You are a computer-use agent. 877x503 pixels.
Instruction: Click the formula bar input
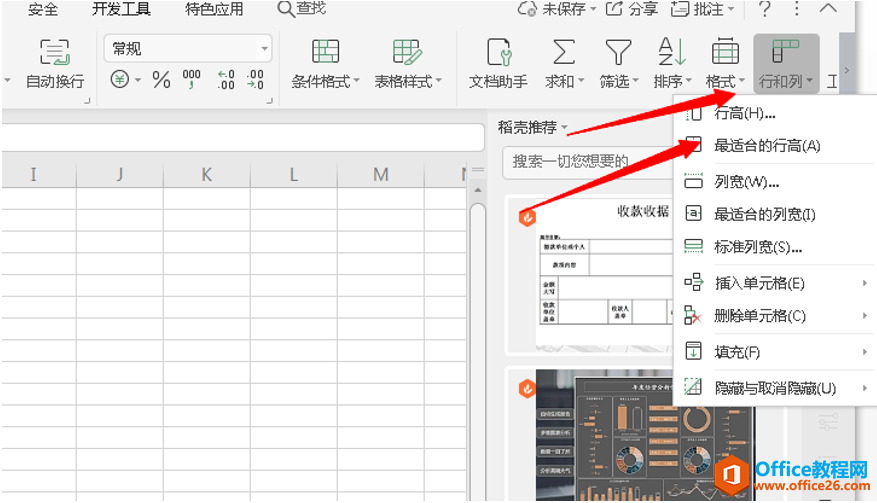(243, 137)
